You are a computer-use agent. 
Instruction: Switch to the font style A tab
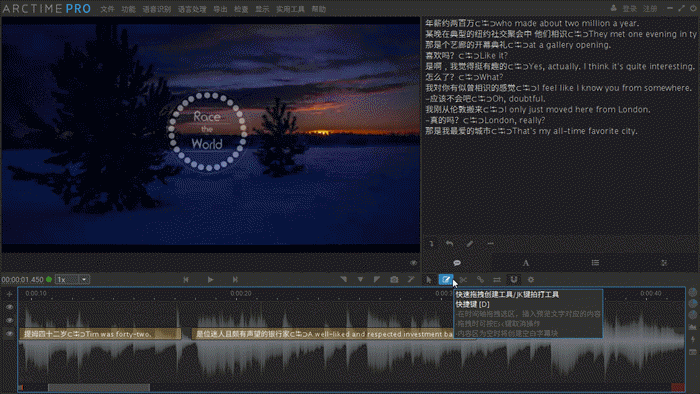point(526,263)
